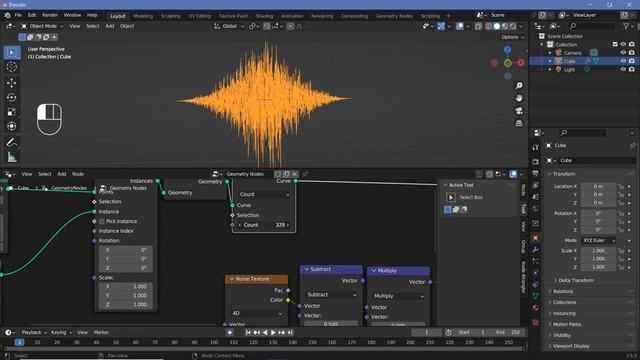Jump to the timeline start frame

point(248,333)
